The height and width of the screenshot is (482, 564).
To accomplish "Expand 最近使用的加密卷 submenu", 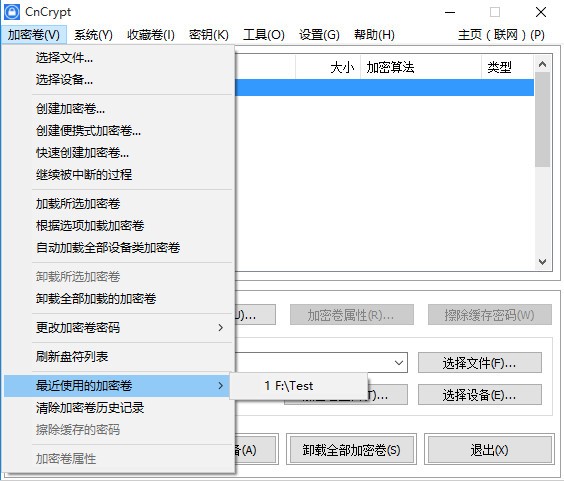I will click(117, 386).
